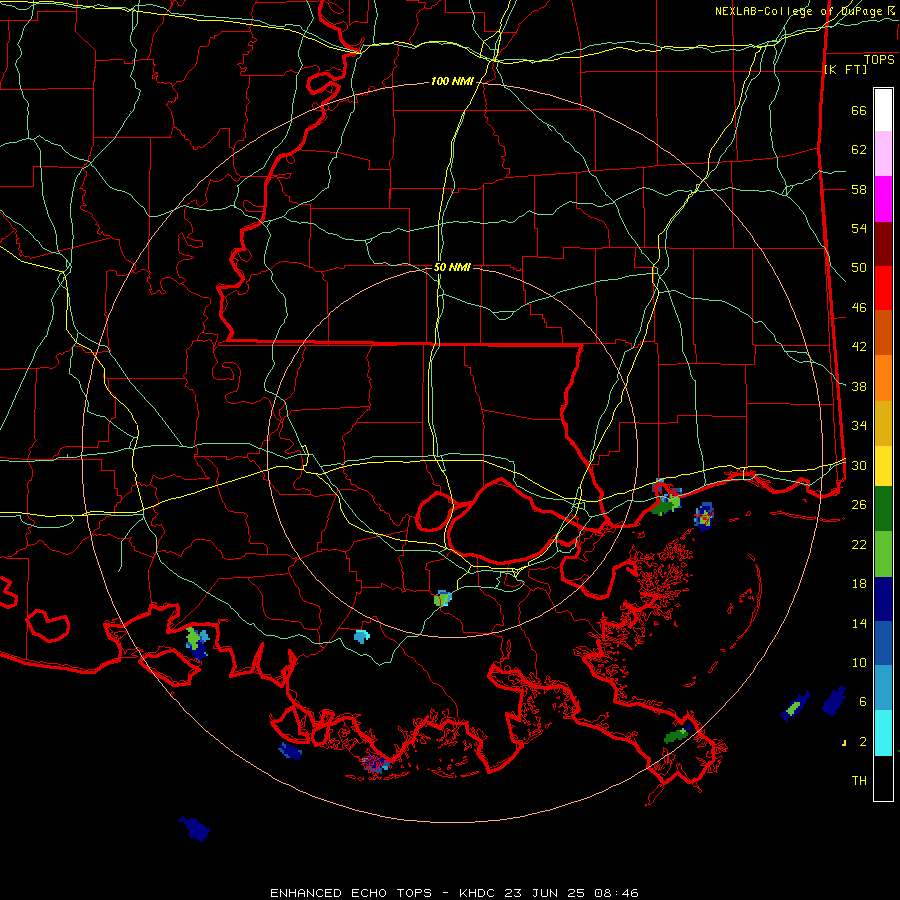This screenshot has height=900, width=900.
Task: Click the legend value '38'
Action: click(859, 387)
